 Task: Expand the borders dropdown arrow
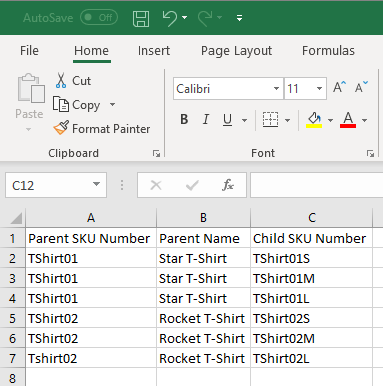click(287, 120)
